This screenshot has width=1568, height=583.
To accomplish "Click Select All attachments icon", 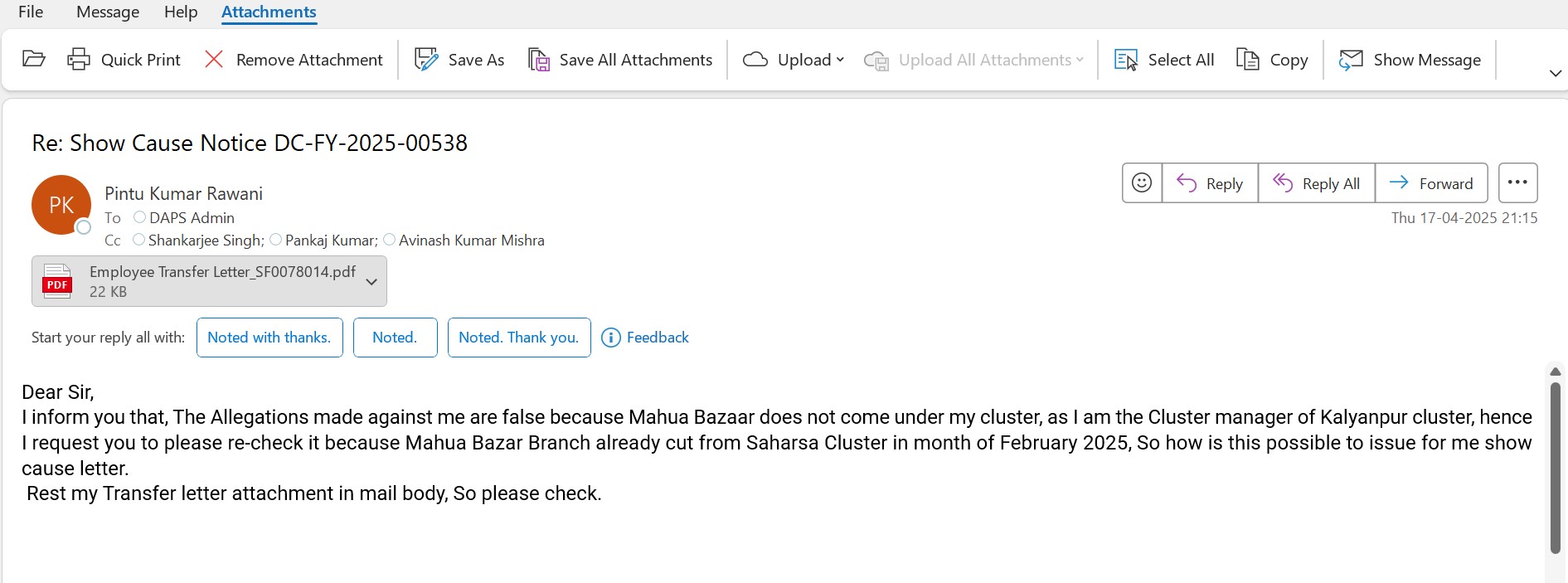I will [x=1126, y=60].
